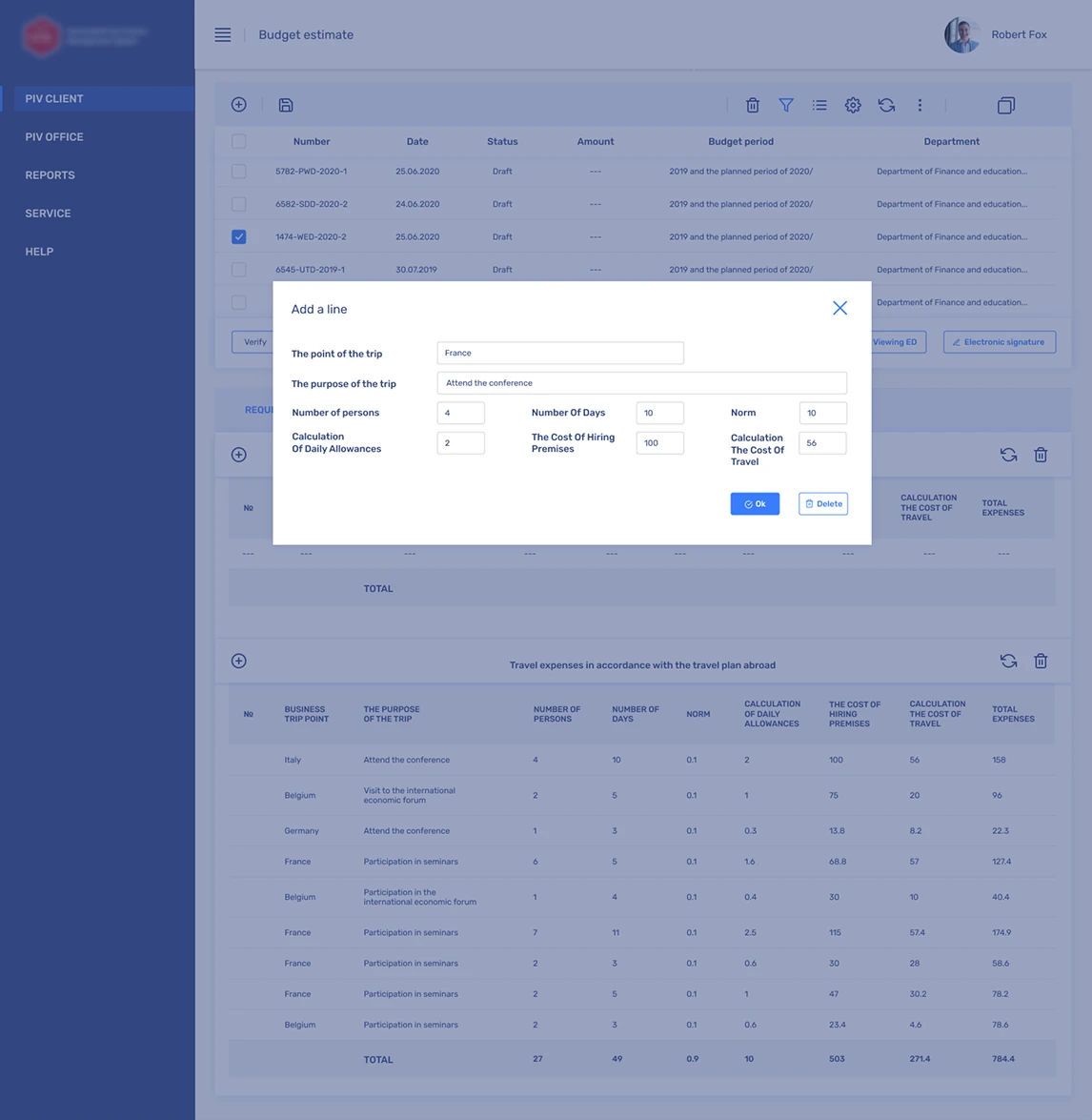
Task: Click the Calculation Of Daily Allowances field
Action: [x=460, y=443]
